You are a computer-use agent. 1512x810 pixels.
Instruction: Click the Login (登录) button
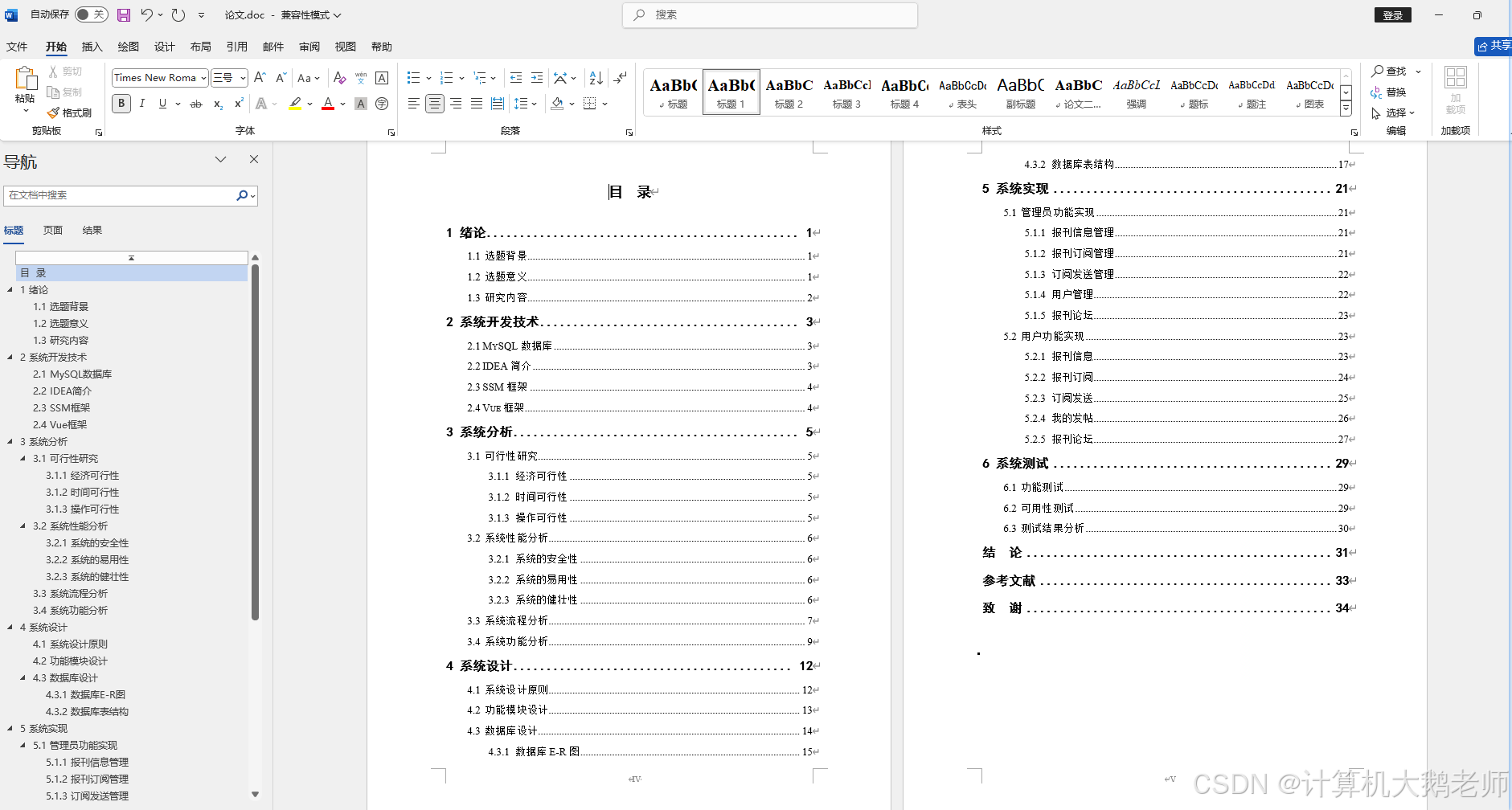(x=1393, y=14)
